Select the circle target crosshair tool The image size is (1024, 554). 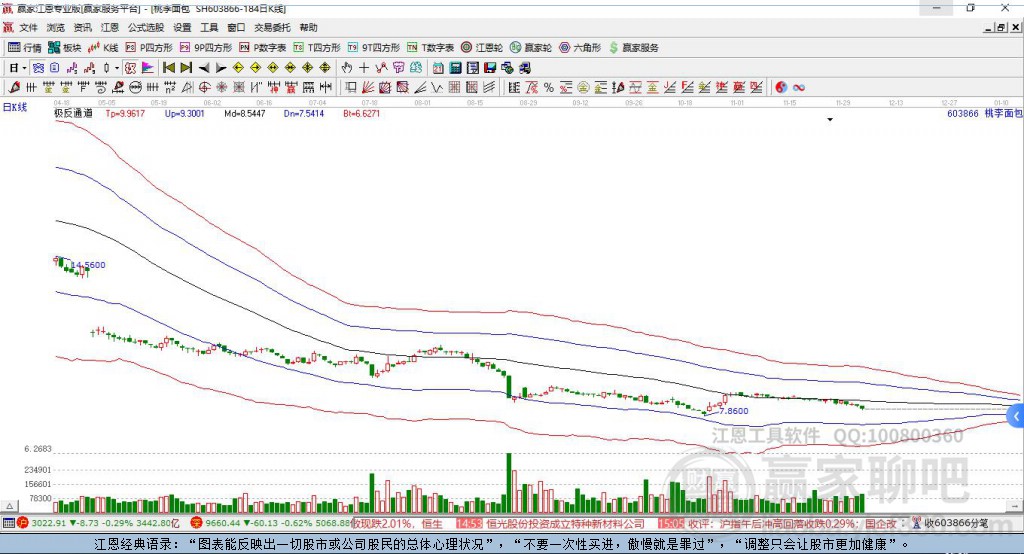click(204, 88)
